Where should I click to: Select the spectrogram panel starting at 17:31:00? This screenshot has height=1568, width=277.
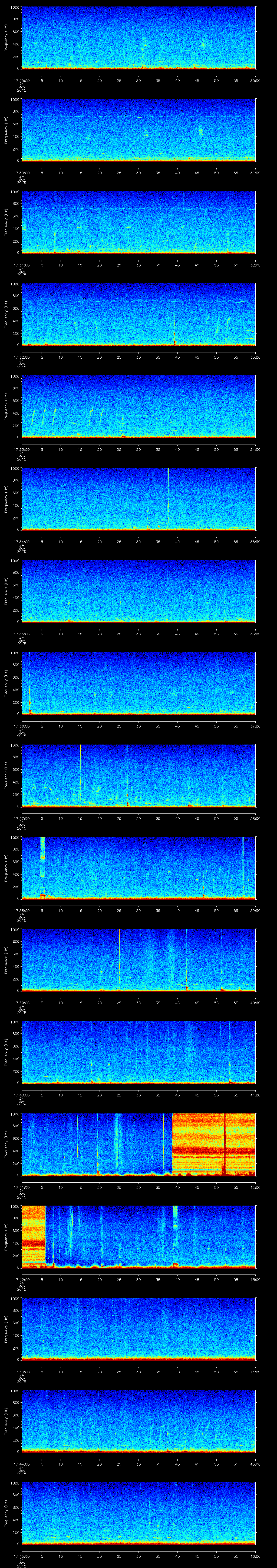(x=139, y=222)
